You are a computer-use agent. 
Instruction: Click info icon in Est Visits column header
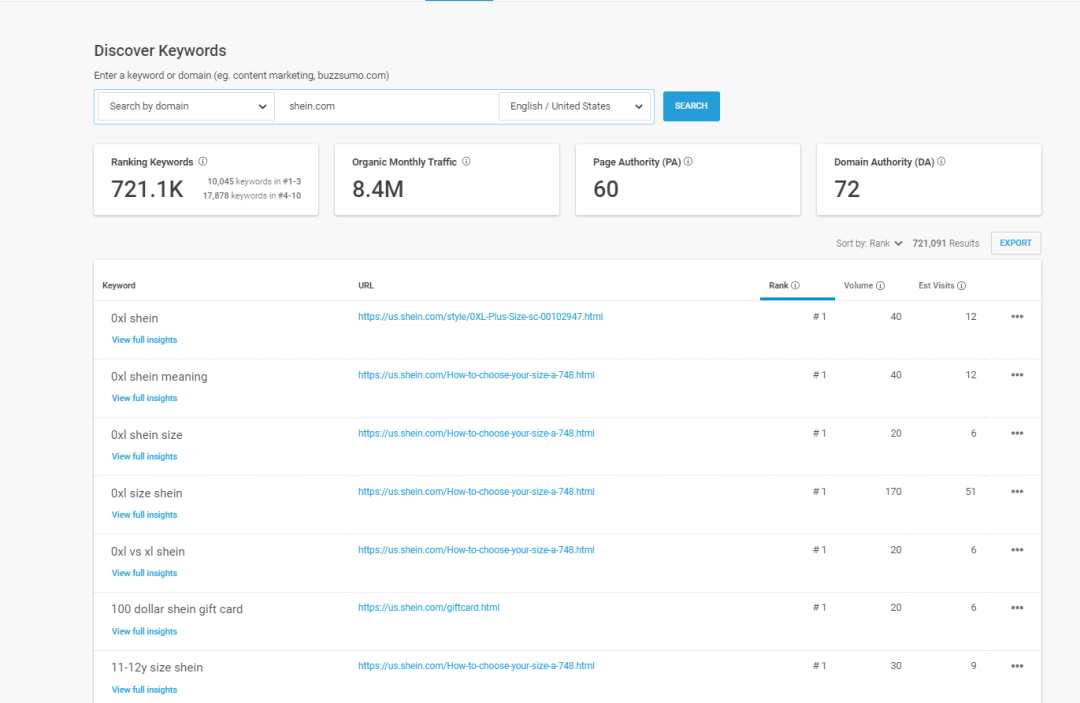coord(962,286)
